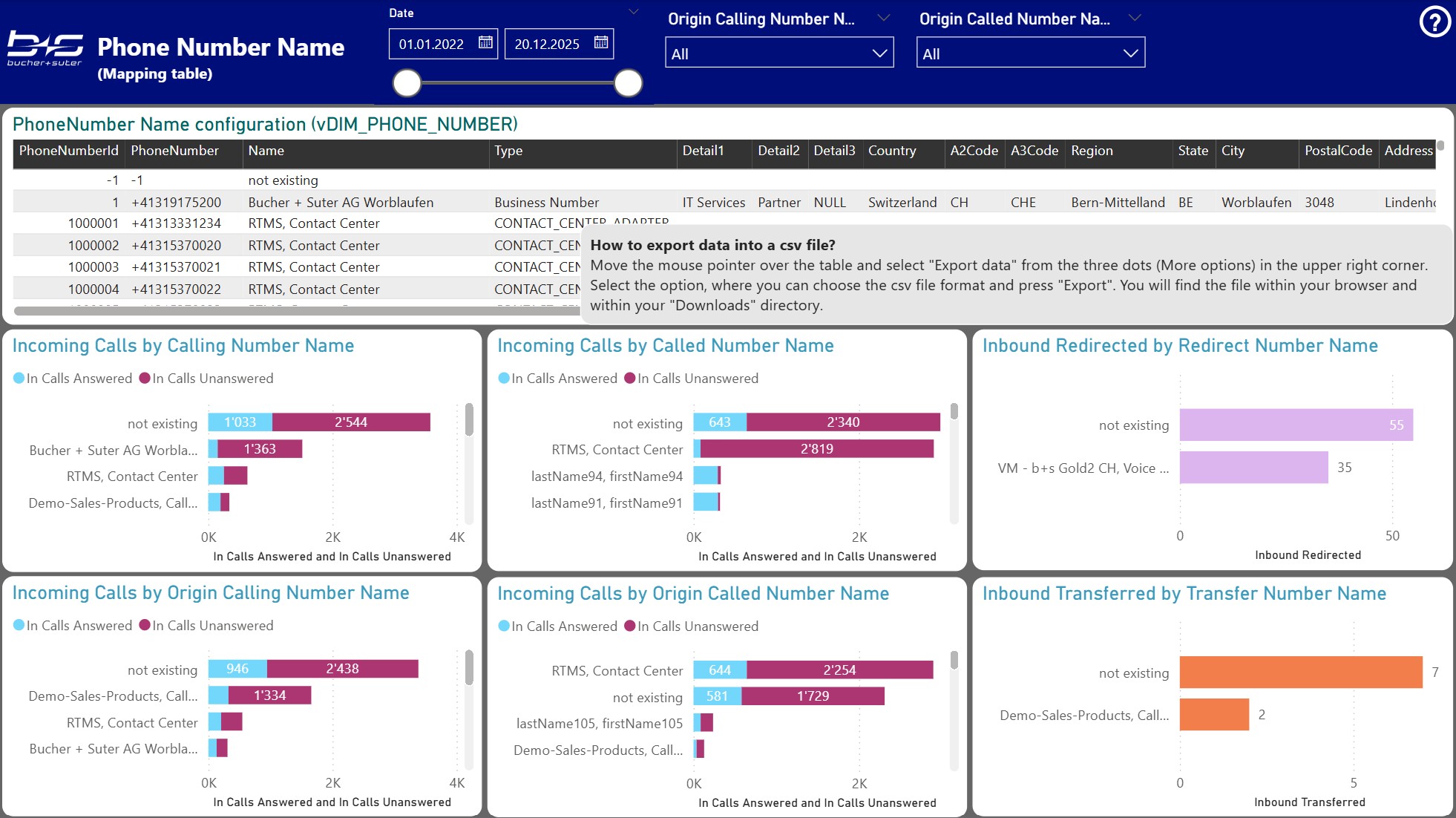Select the 55 bar in Inbound Redirected chart
Viewport: 1456px width, 818px height.
pos(1296,425)
